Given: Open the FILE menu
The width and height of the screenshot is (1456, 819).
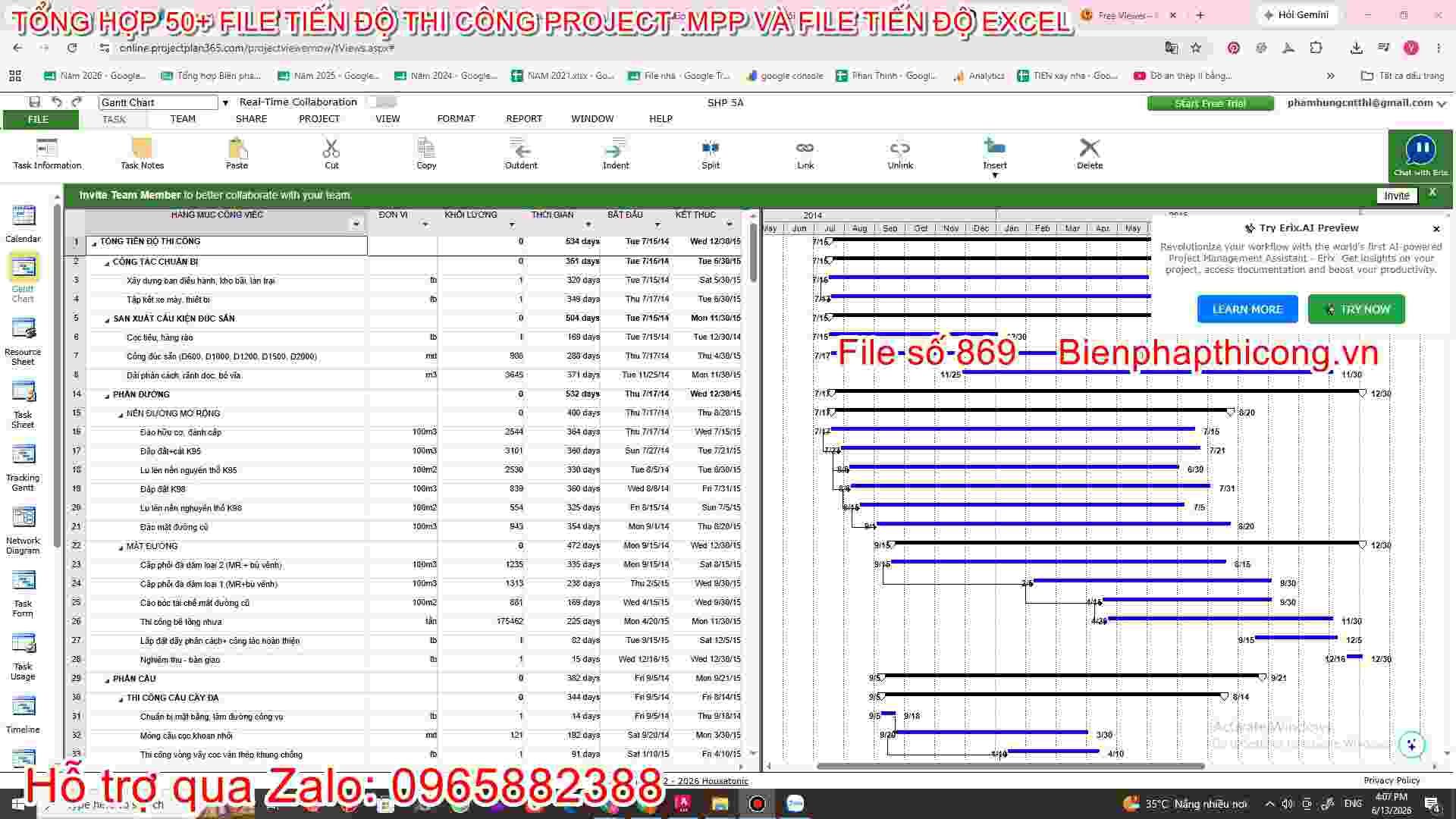Looking at the screenshot, I should (x=39, y=120).
